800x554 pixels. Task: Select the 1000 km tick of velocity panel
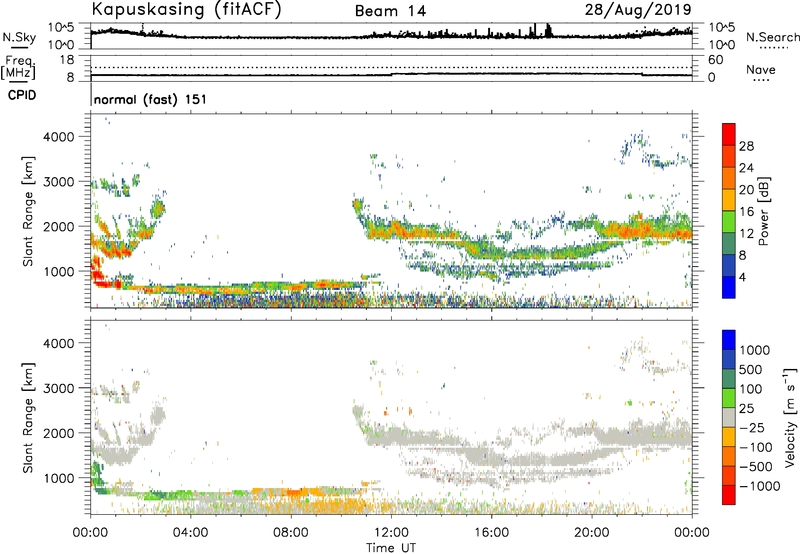point(59,478)
